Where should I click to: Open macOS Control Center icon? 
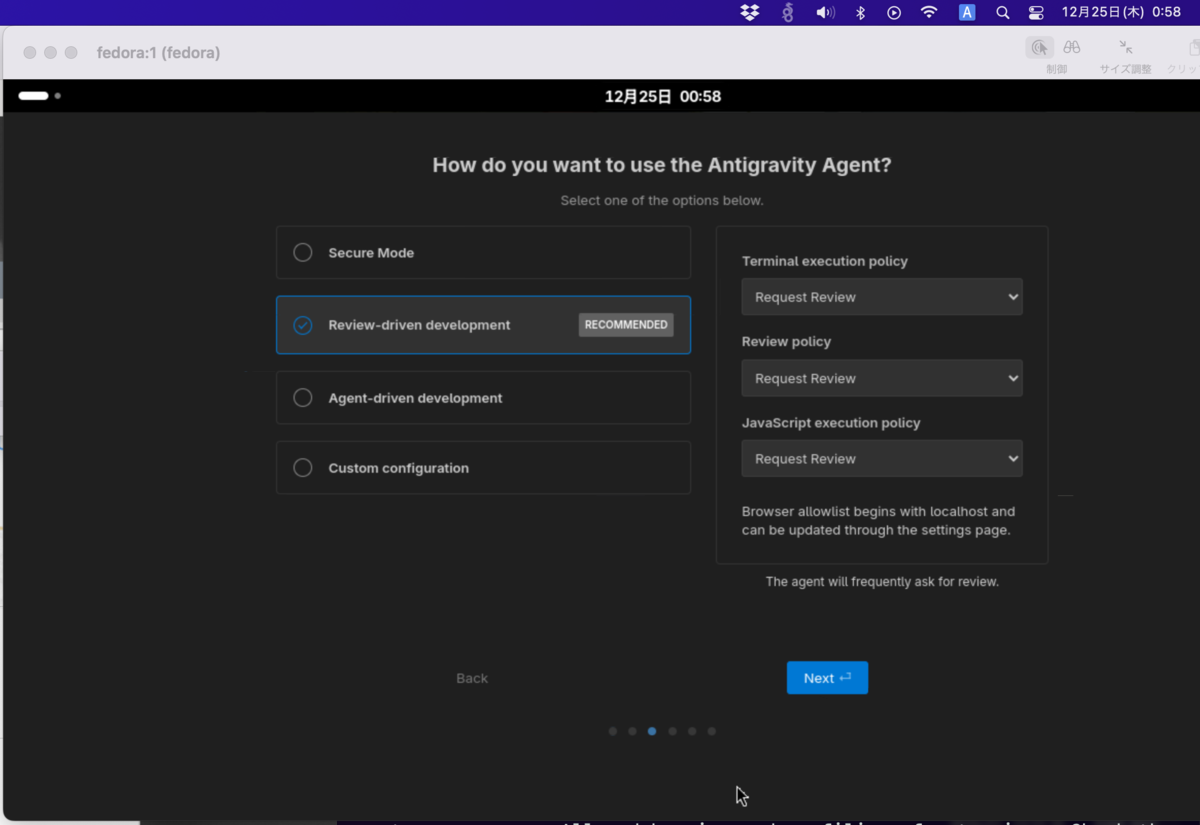tap(1036, 12)
